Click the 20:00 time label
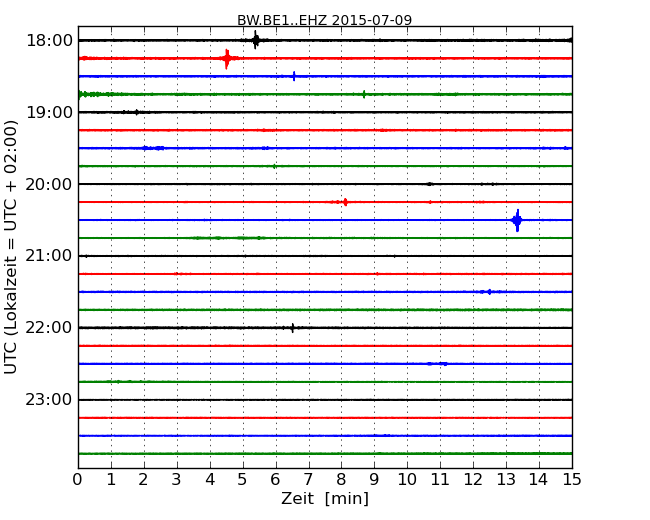This screenshot has width=650, height=520. pyautogui.click(x=49, y=184)
